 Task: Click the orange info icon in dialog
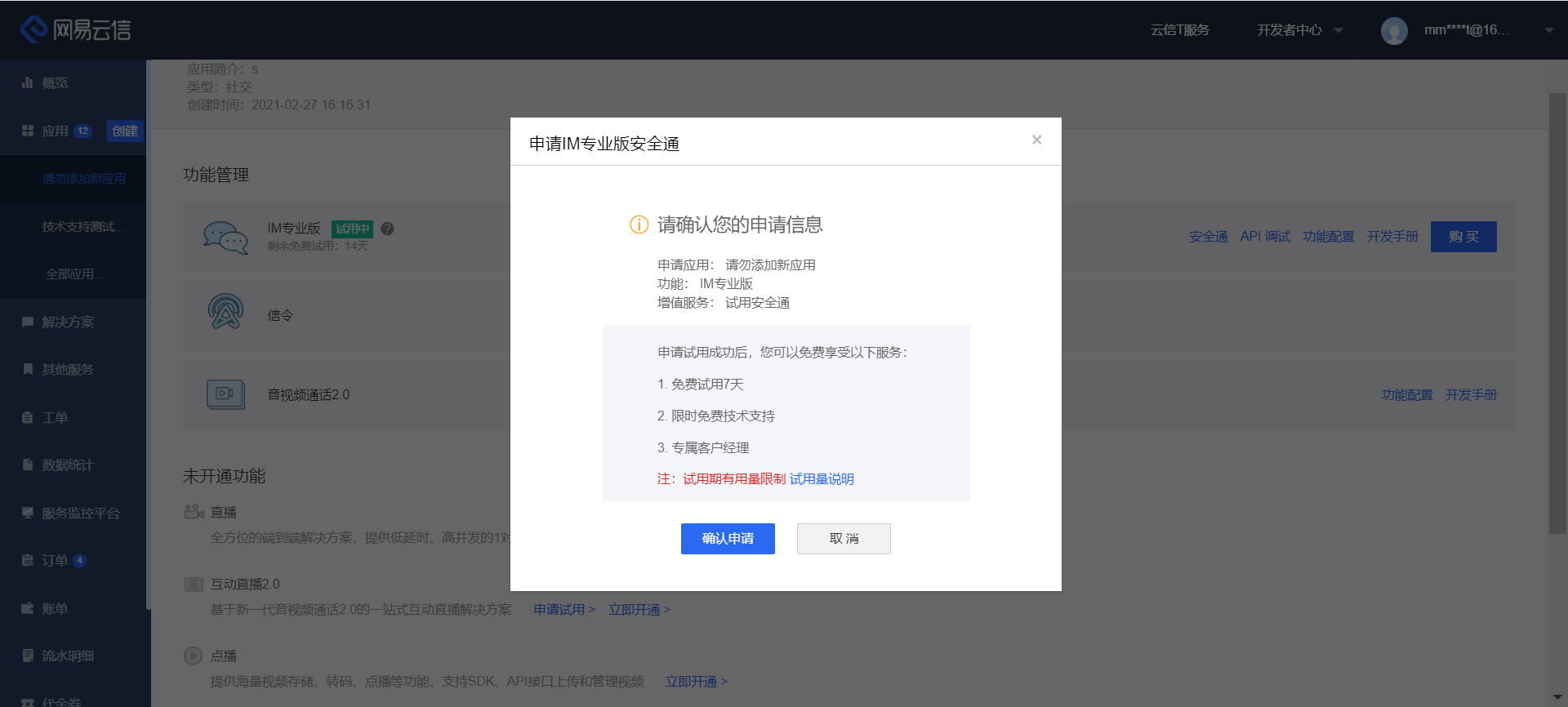[x=639, y=225]
